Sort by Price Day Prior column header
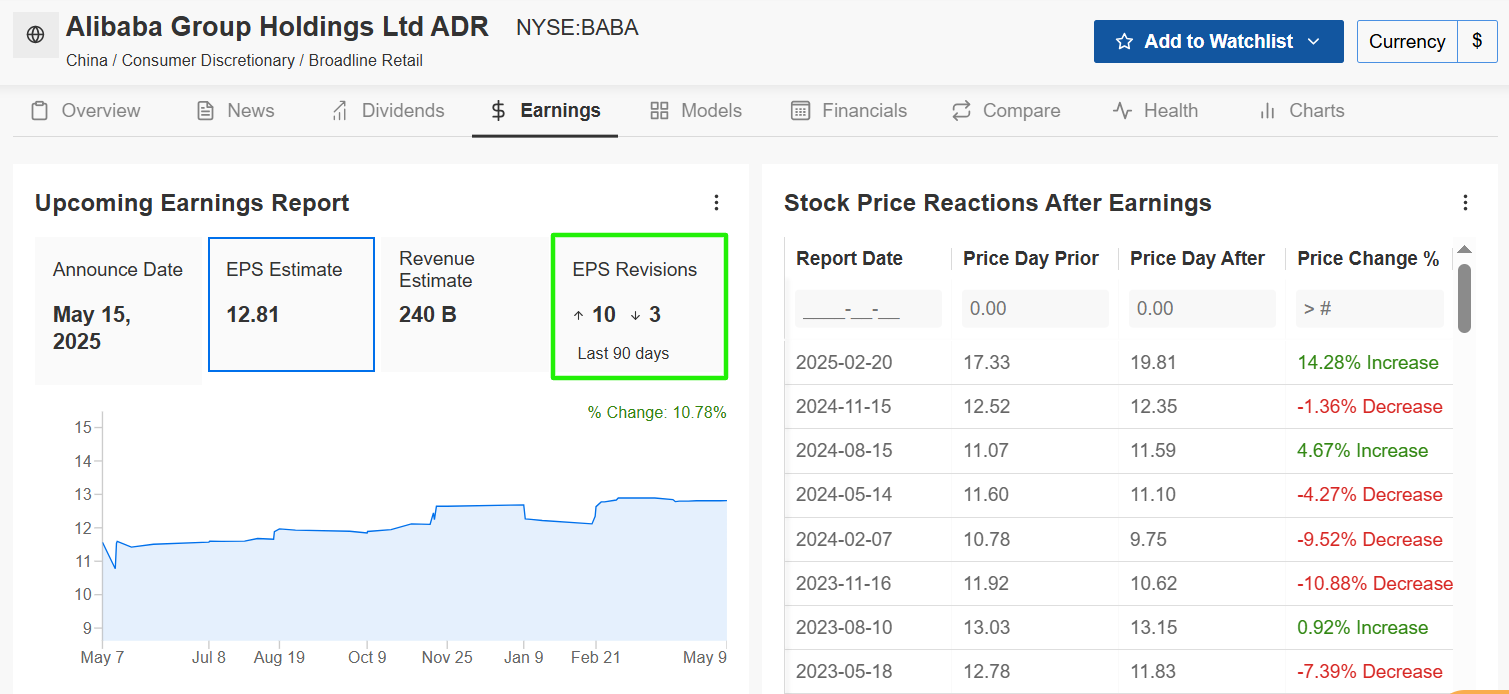Viewport: 1509px width, 694px height. coord(1031,259)
